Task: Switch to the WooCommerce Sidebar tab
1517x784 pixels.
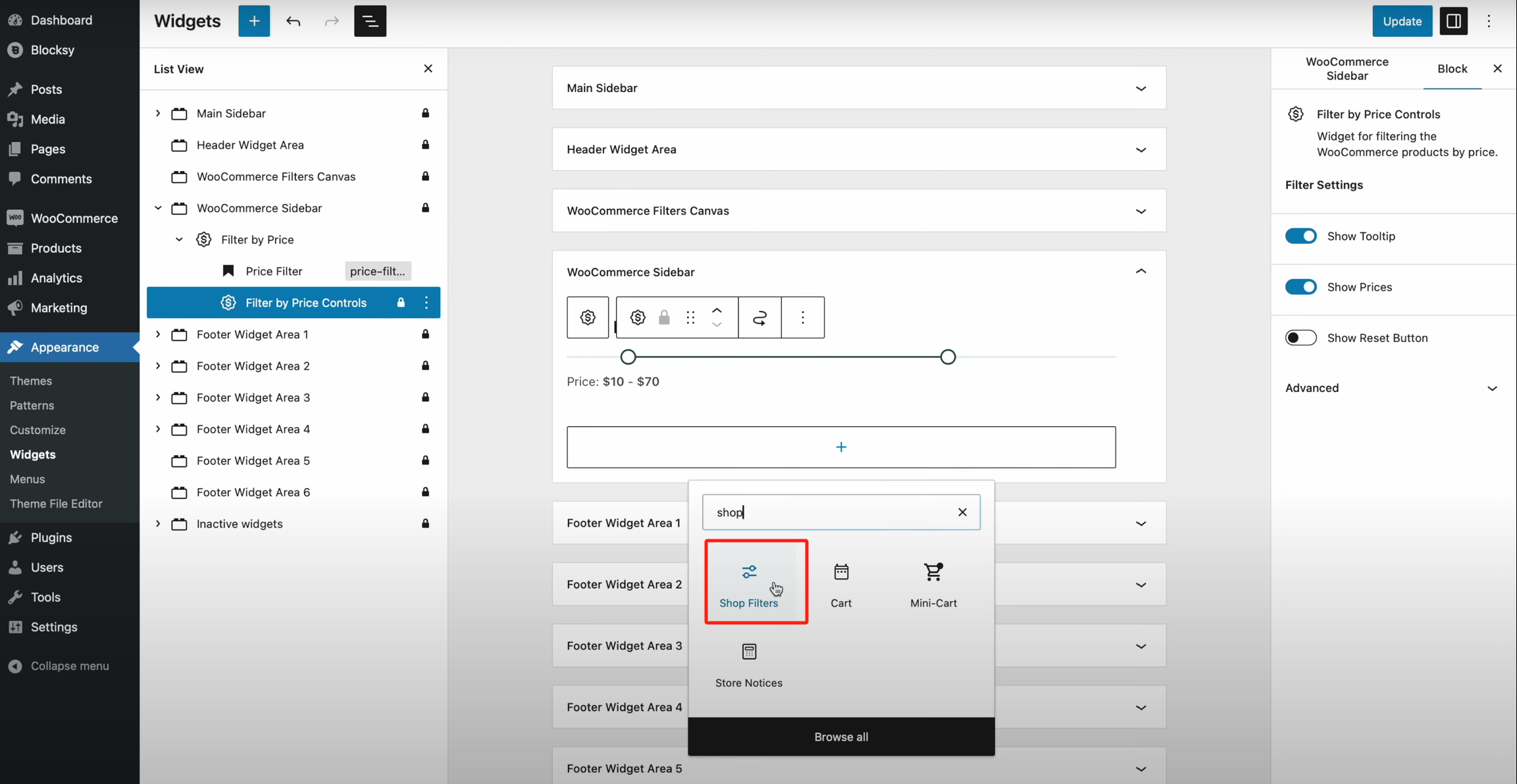Action: coord(1347,68)
